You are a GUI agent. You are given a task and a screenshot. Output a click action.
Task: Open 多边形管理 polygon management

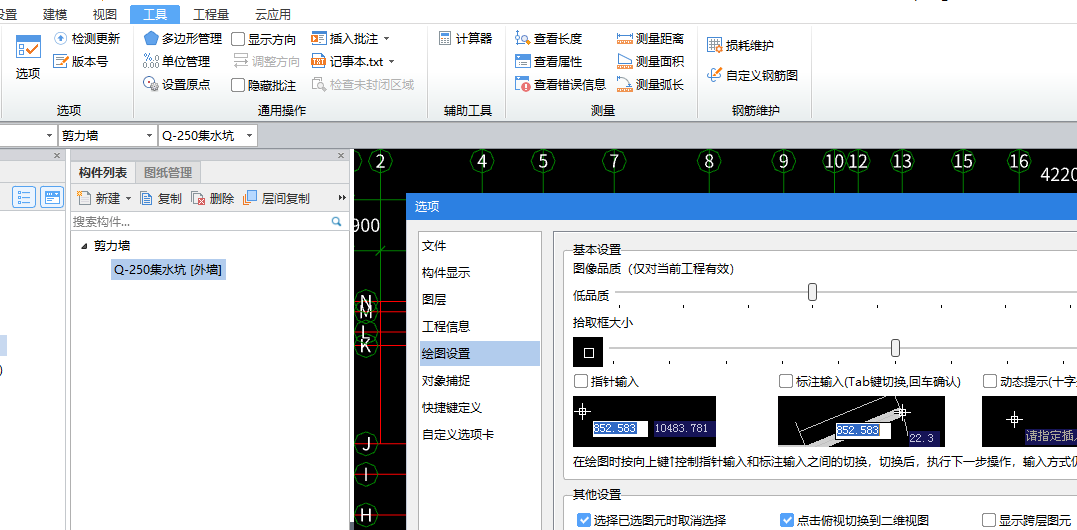(182, 38)
